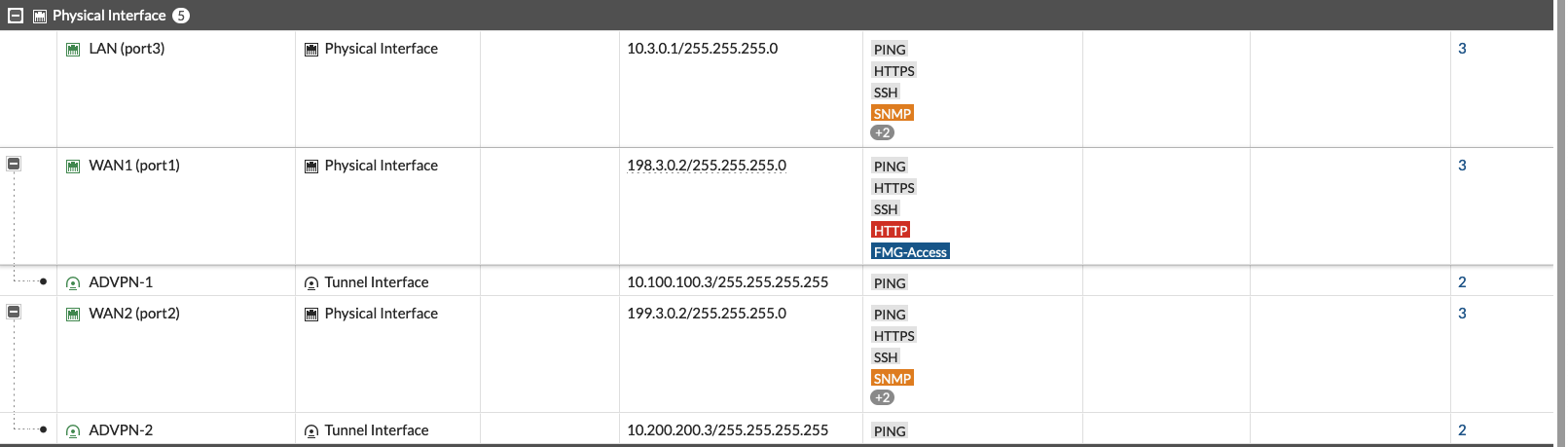
Task: Show the +2 more access options for WAN2
Action: pos(882,397)
